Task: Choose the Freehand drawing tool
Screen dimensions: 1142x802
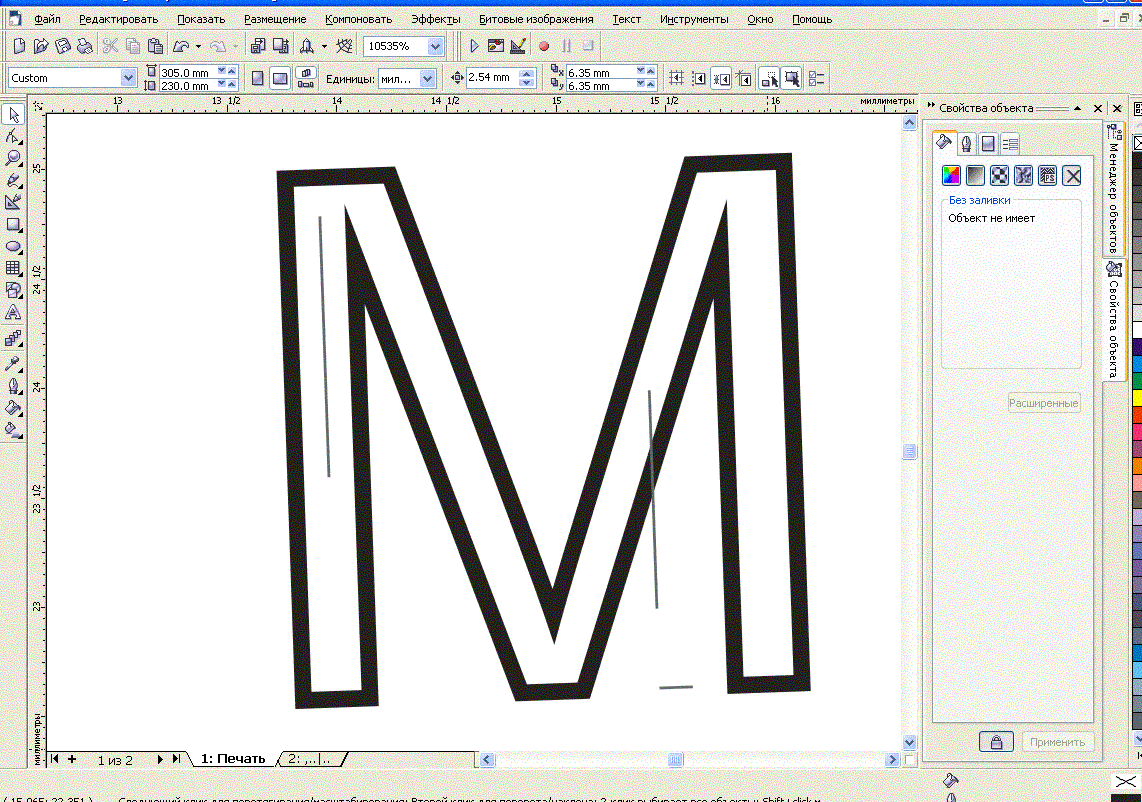Action: pos(13,181)
